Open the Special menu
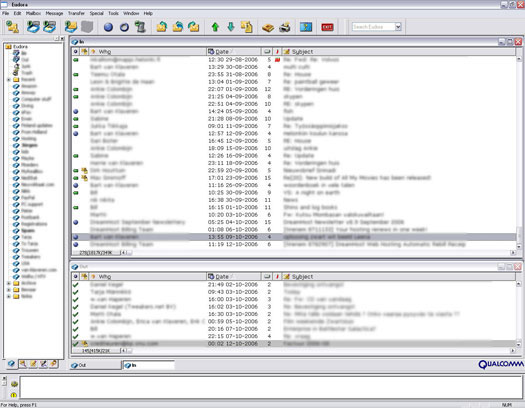 (x=96, y=13)
